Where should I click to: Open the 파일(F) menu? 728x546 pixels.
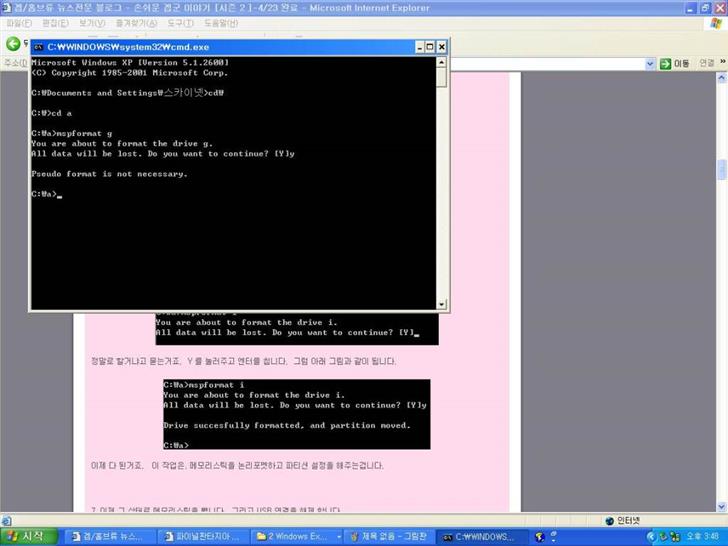point(19,23)
